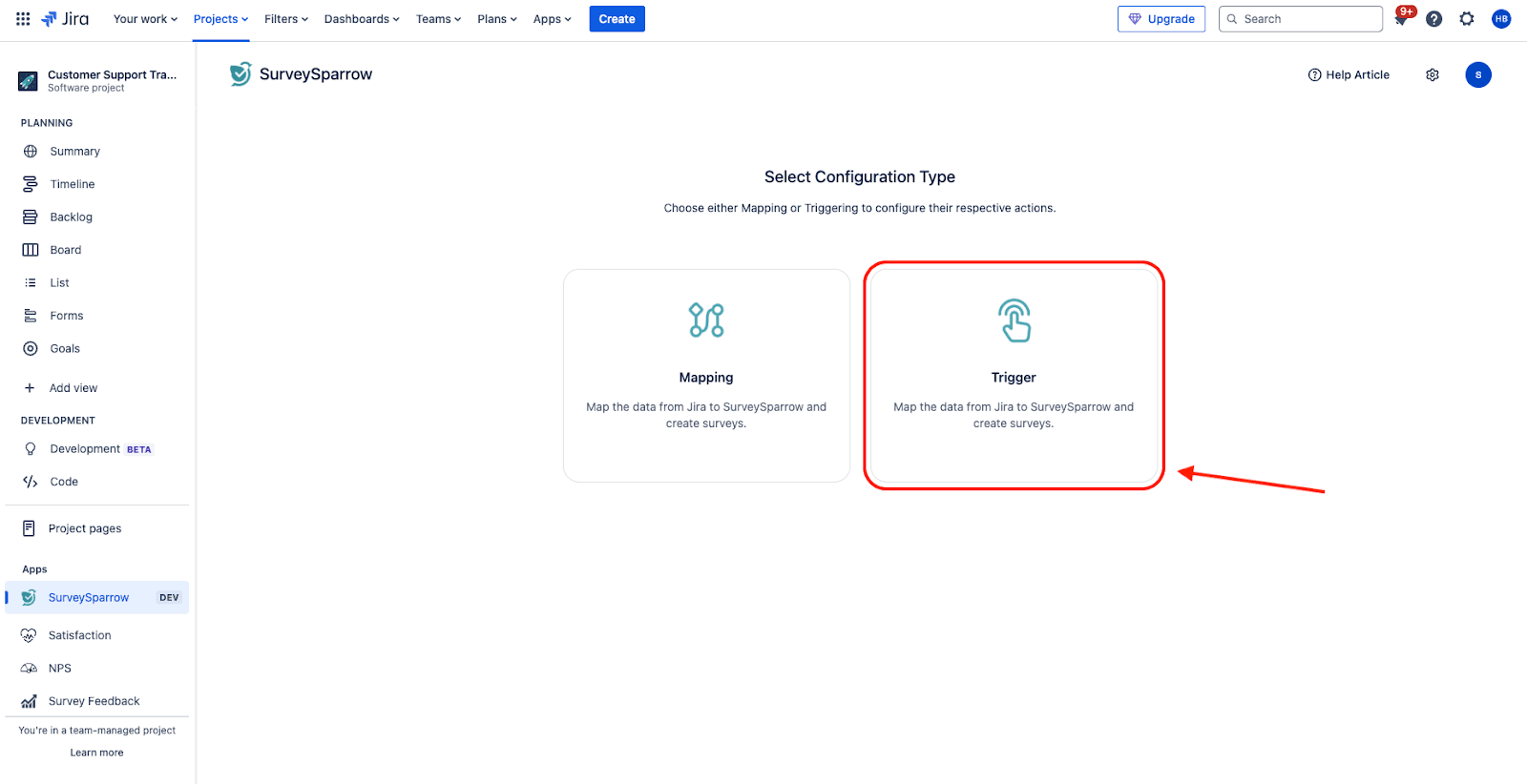Image resolution: width=1527 pixels, height=784 pixels.
Task: Select the Mapping configuration card
Action: [x=706, y=376]
